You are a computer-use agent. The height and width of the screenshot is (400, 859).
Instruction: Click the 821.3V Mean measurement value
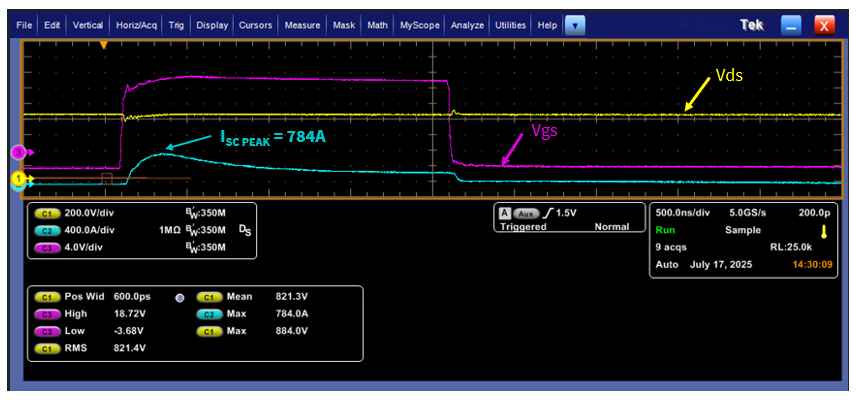click(x=291, y=297)
